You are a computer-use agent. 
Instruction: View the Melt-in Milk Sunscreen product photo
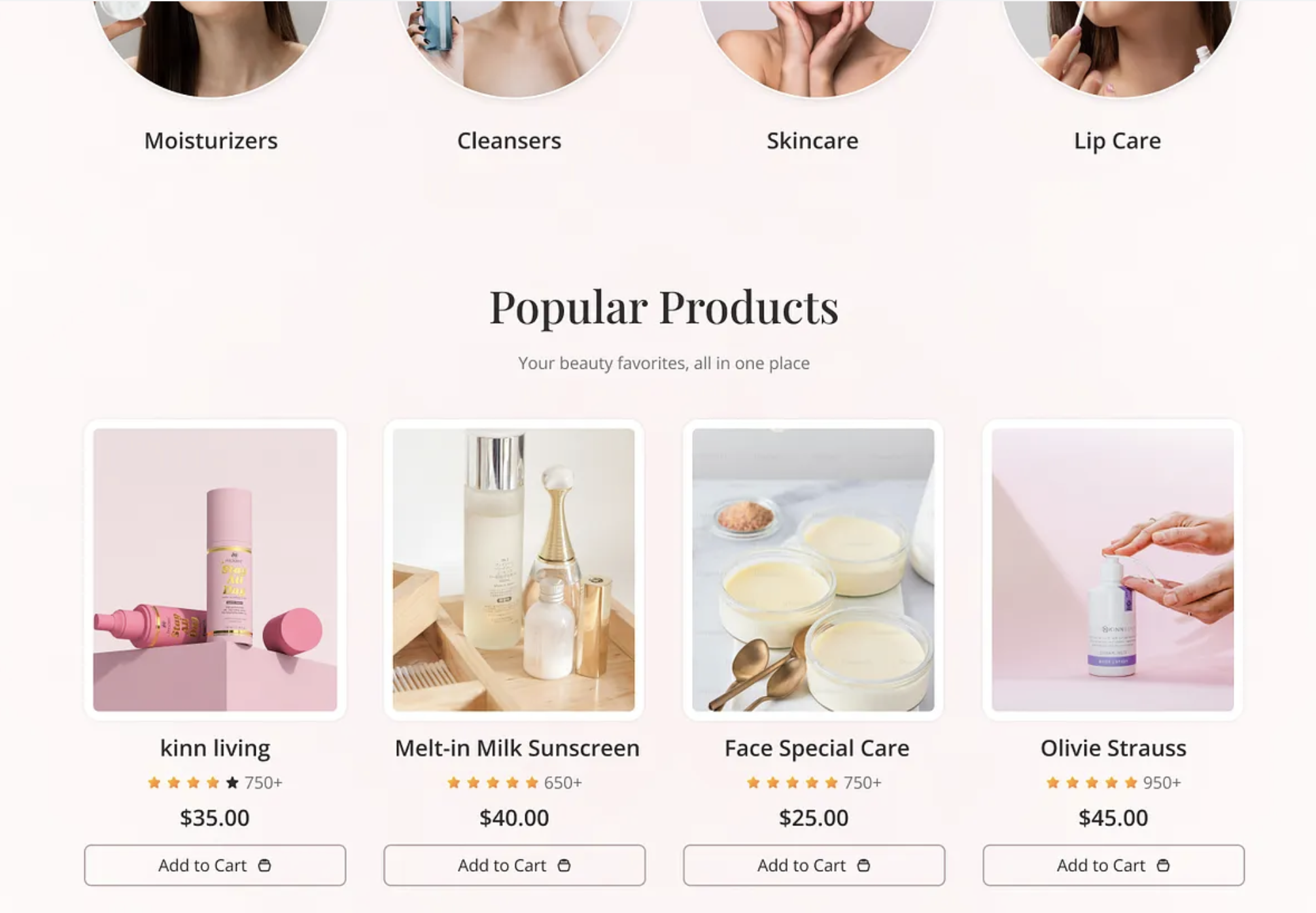(513, 570)
